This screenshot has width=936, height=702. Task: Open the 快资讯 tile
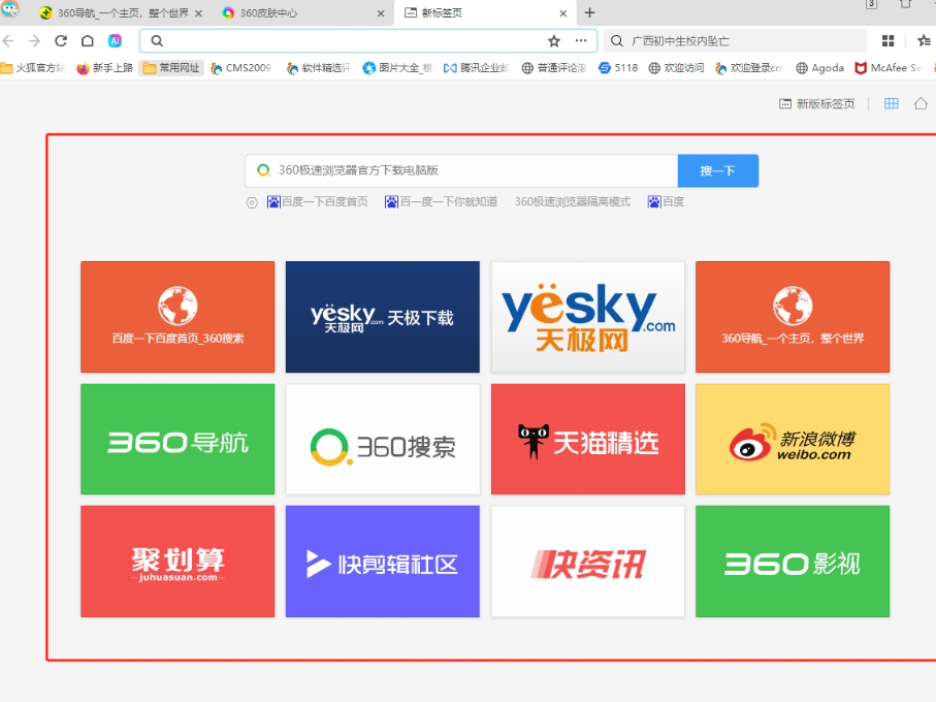588,562
